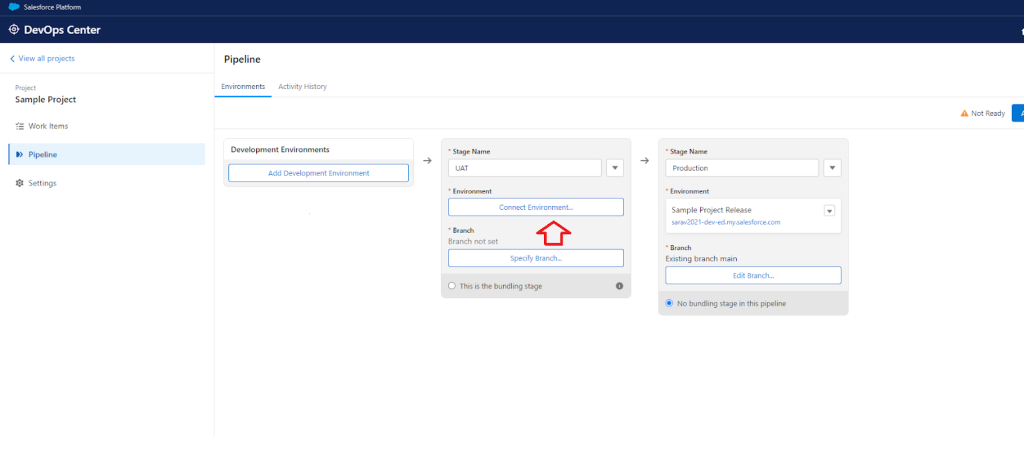Click Add Development Environment button
Screen dimensions: 1024x451
click(x=319, y=173)
